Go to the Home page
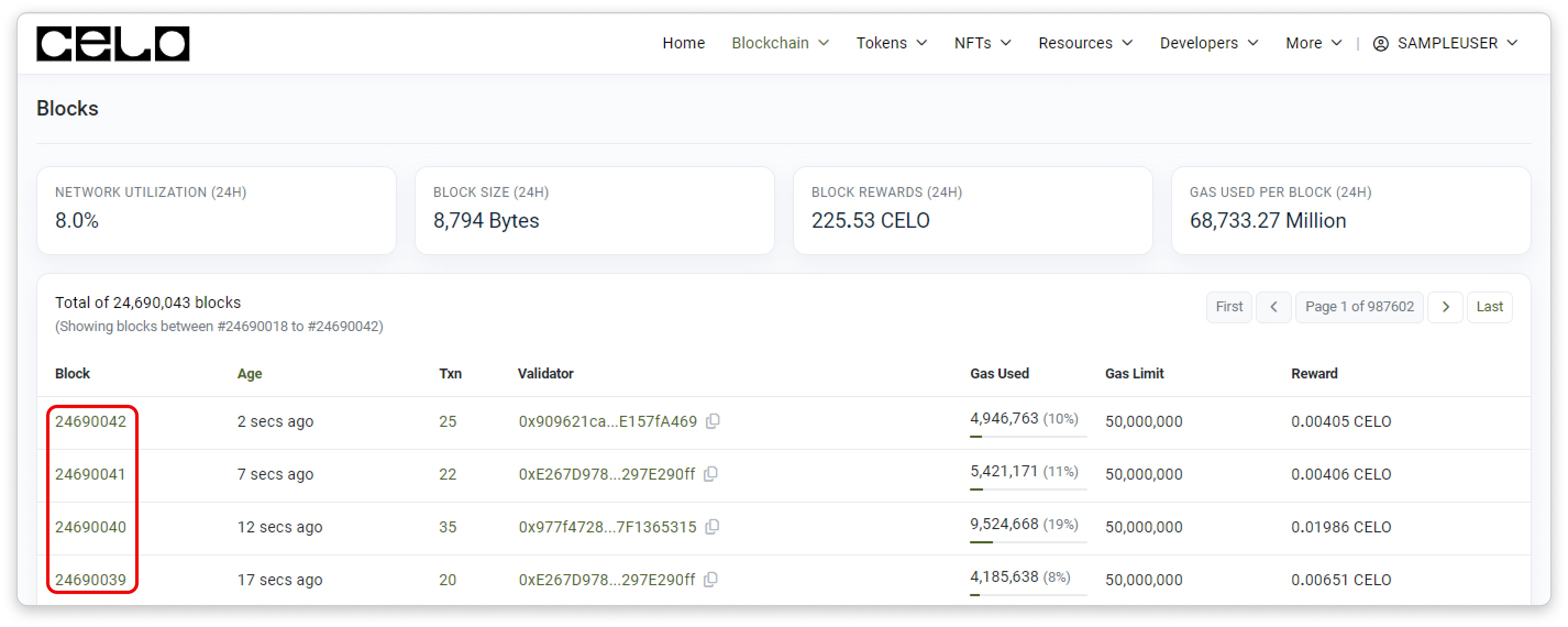 click(683, 43)
